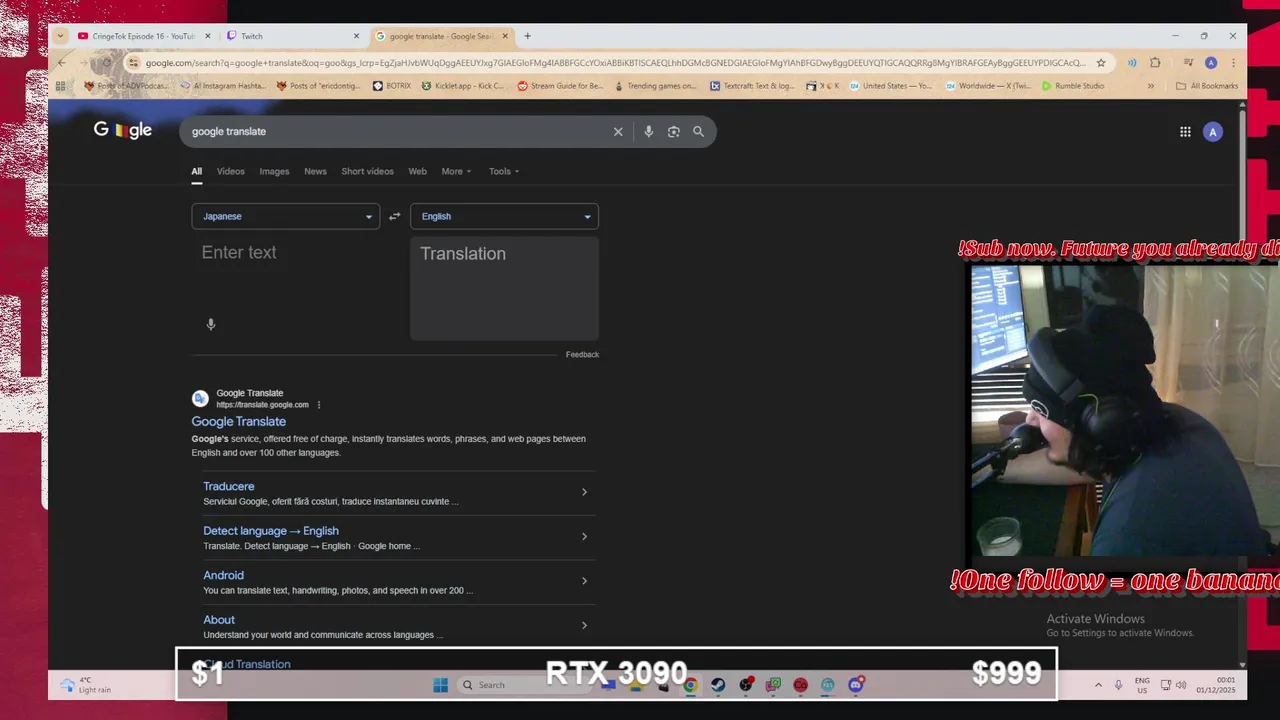This screenshot has width=1280, height=720.
Task: Open Discord from the taskbar
Action: [856, 685]
